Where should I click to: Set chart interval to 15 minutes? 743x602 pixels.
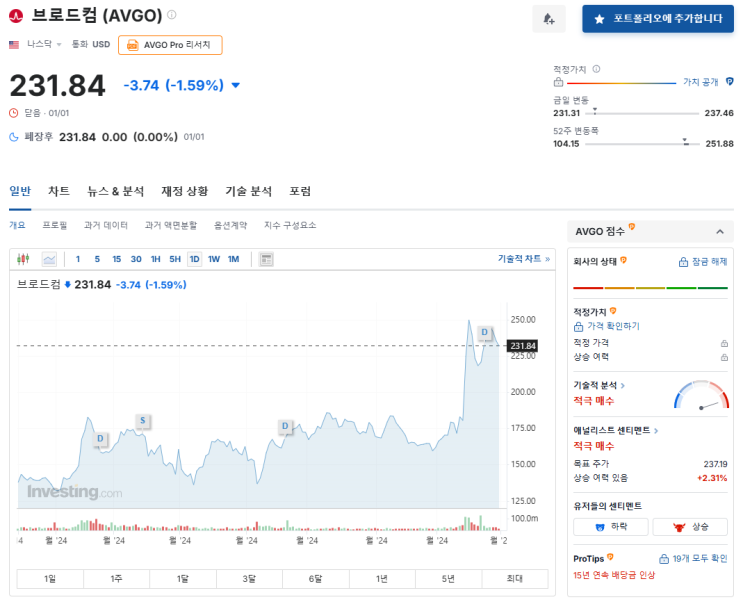[117, 259]
